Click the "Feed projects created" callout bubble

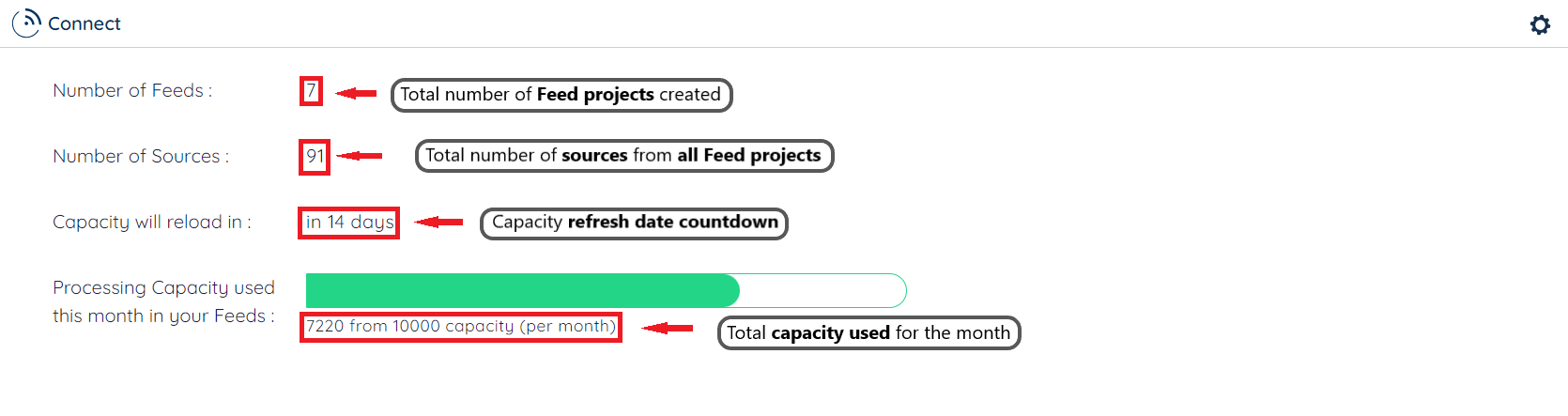[561, 95]
